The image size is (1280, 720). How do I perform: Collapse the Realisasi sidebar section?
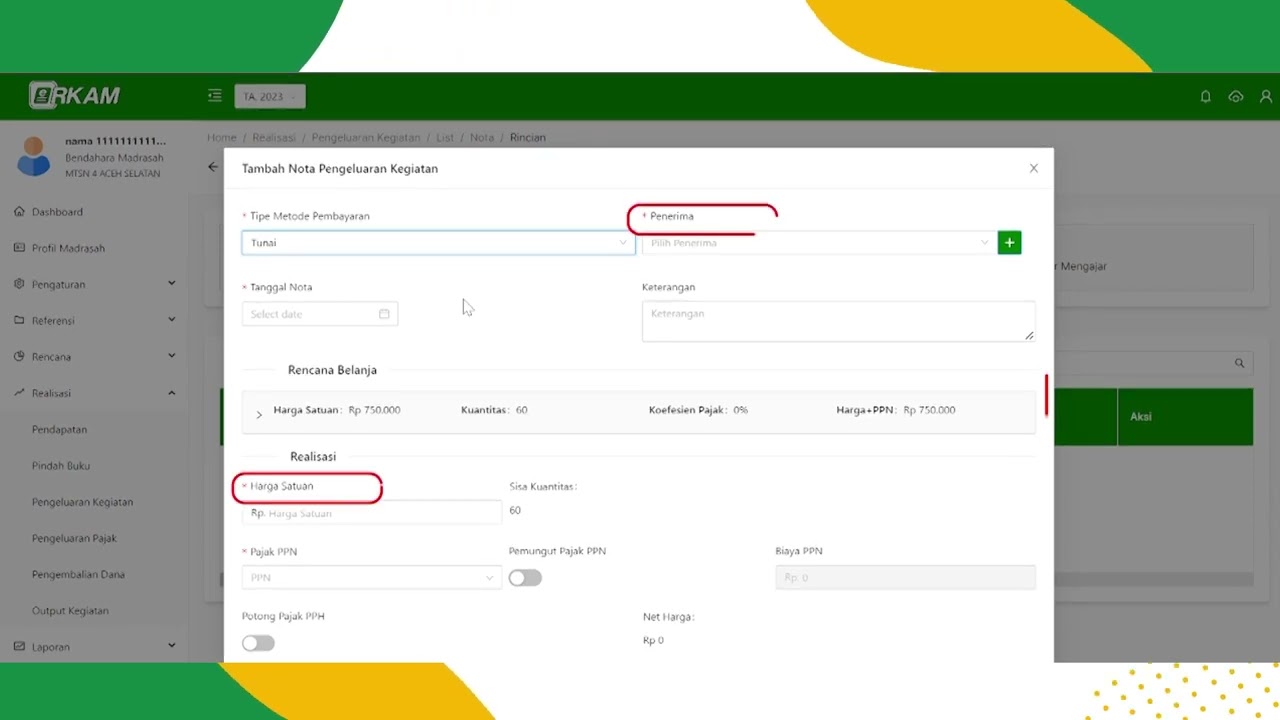(x=95, y=393)
